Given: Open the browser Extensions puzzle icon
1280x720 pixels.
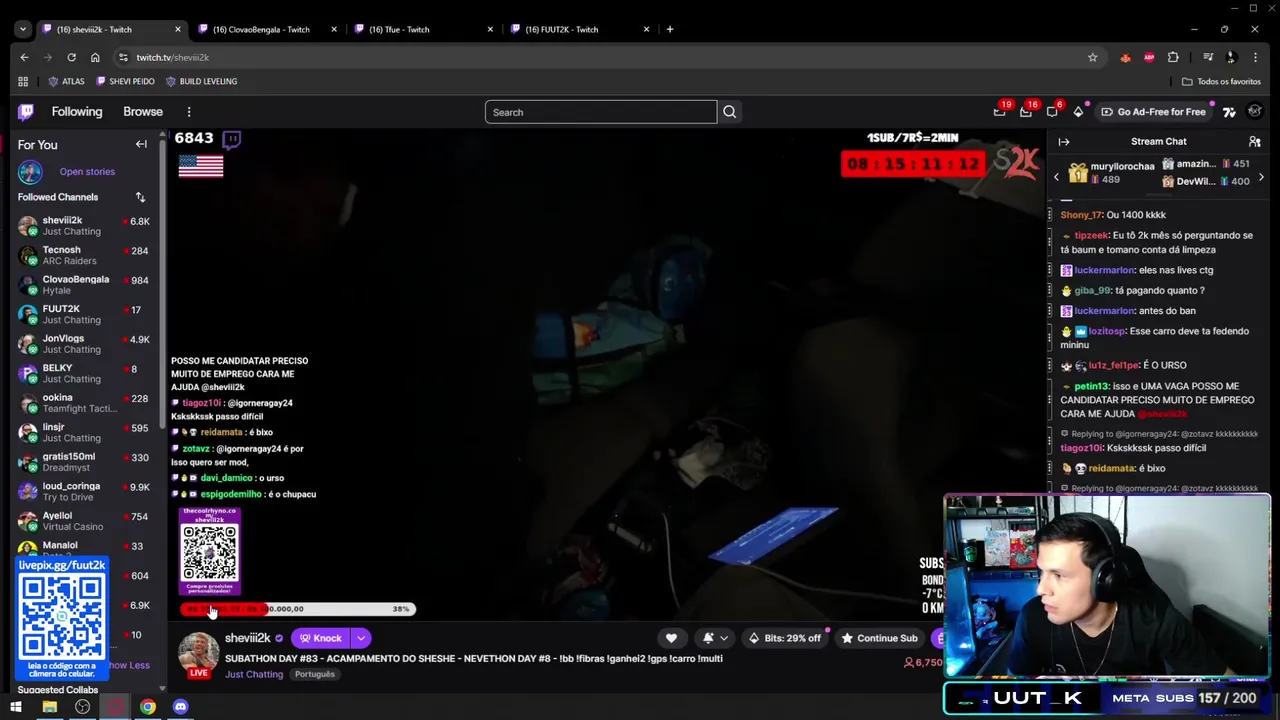Looking at the screenshot, I should tap(1173, 57).
